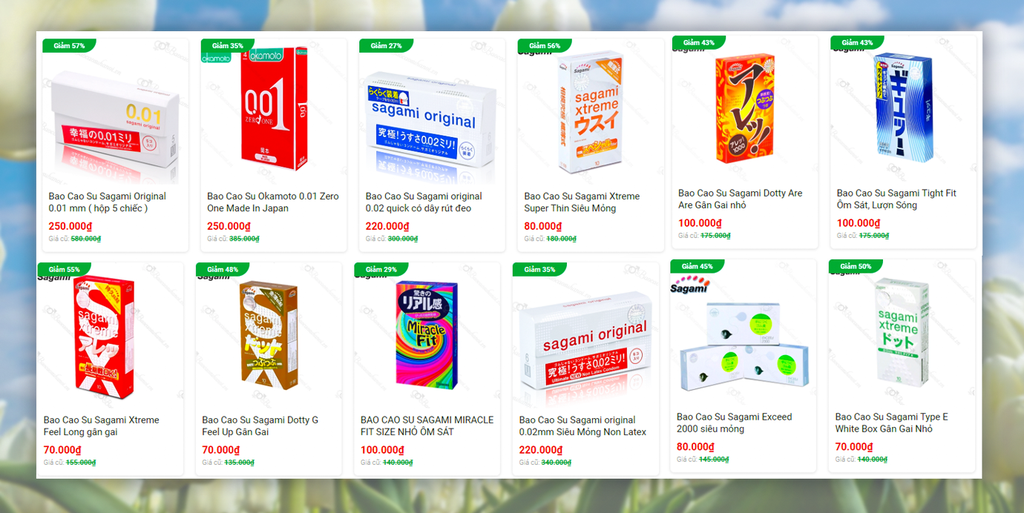
Task: Open Sagami Dotty G Feel Up title link
Action: pyautogui.click(x=260, y=426)
